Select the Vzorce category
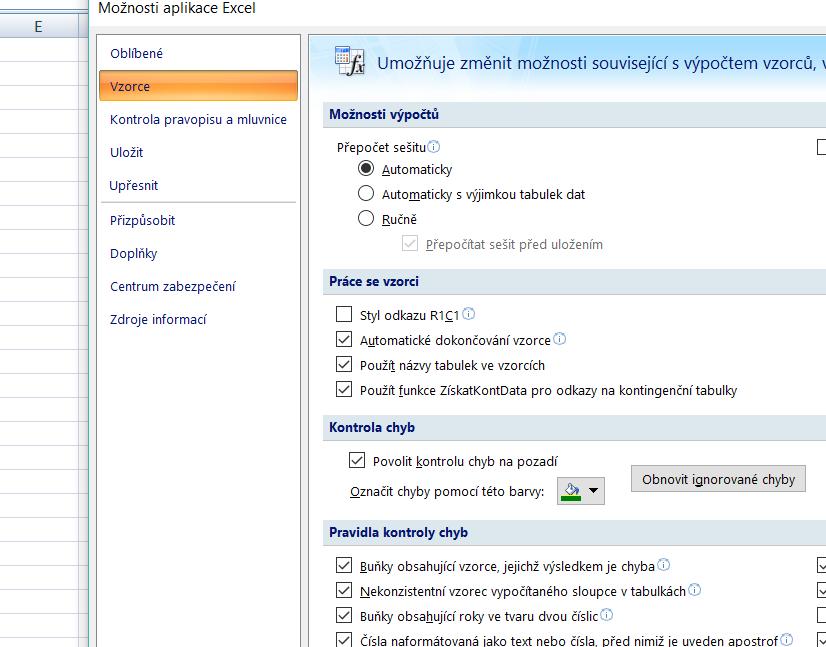Viewport: 826px width, 647px height. [x=198, y=86]
